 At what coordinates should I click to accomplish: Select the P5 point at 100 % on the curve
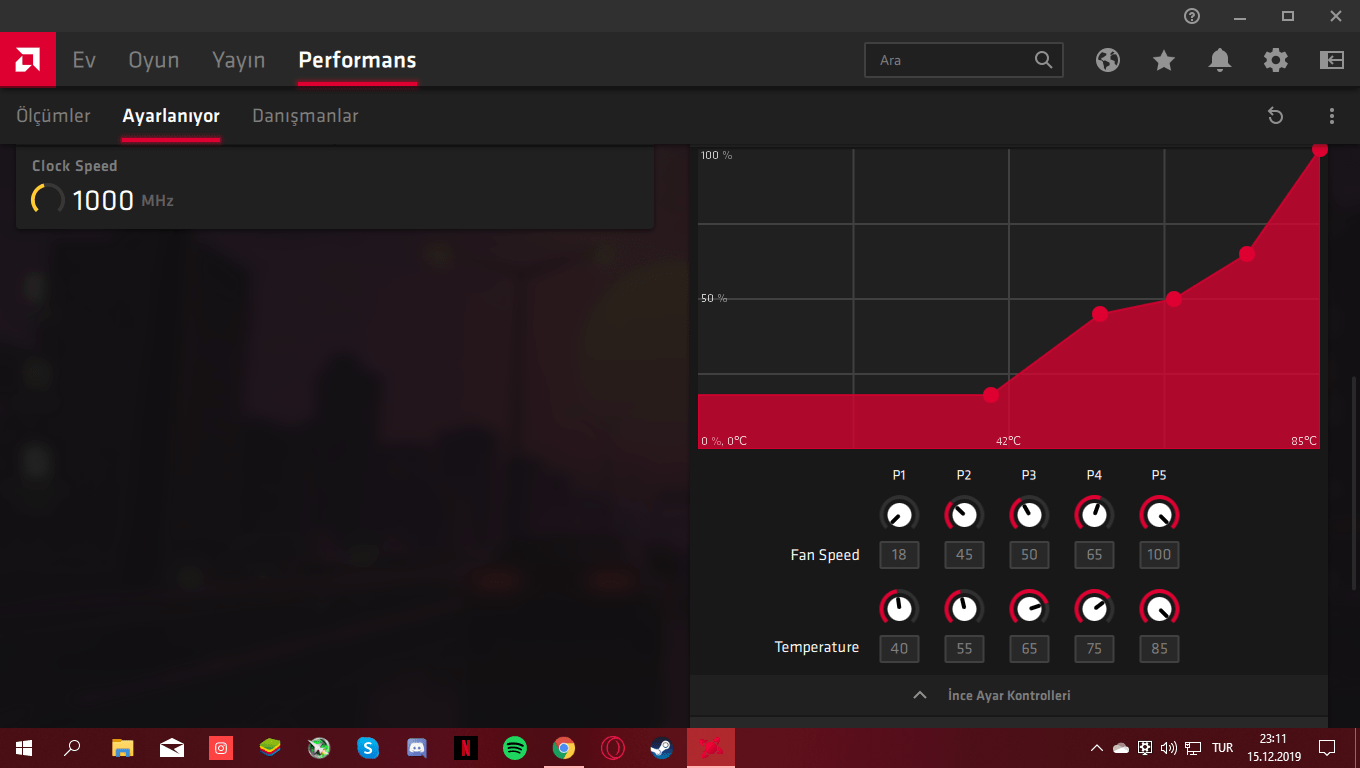(1320, 150)
